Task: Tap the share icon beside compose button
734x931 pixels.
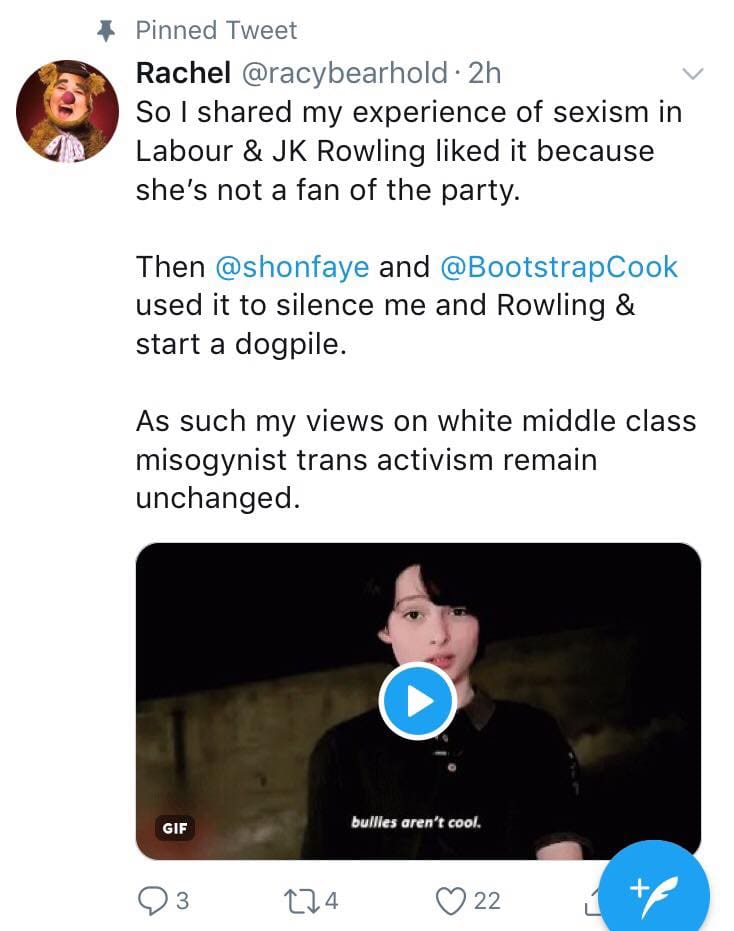Action: [593, 904]
